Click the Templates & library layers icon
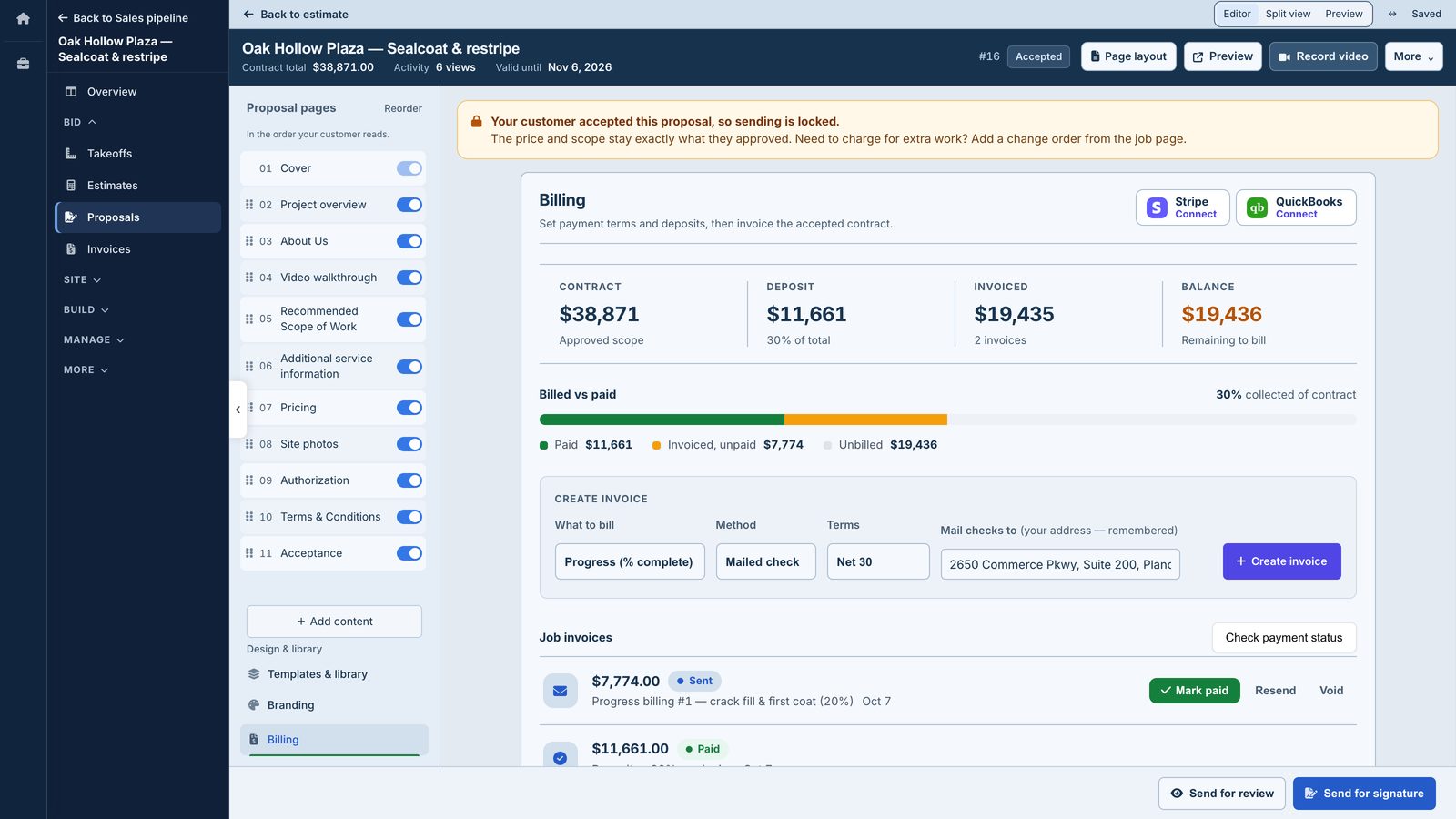Image resolution: width=1456 pixels, height=819 pixels. pos(254,674)
